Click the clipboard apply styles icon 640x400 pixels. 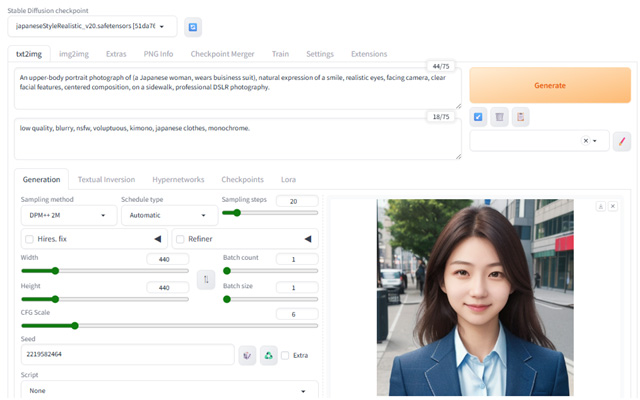(520, 117)
